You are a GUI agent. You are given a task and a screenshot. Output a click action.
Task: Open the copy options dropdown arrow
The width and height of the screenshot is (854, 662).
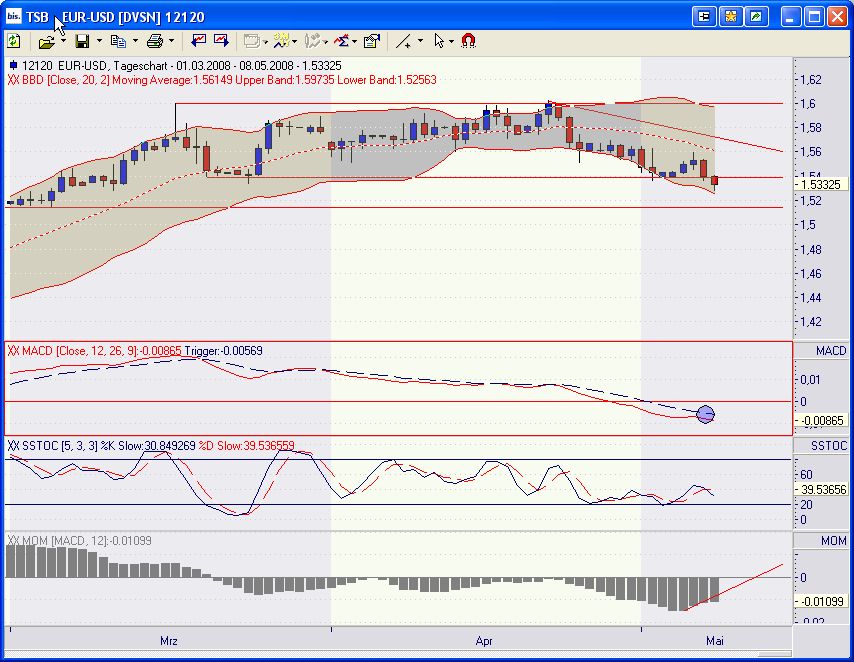click(x=135, y=41)
